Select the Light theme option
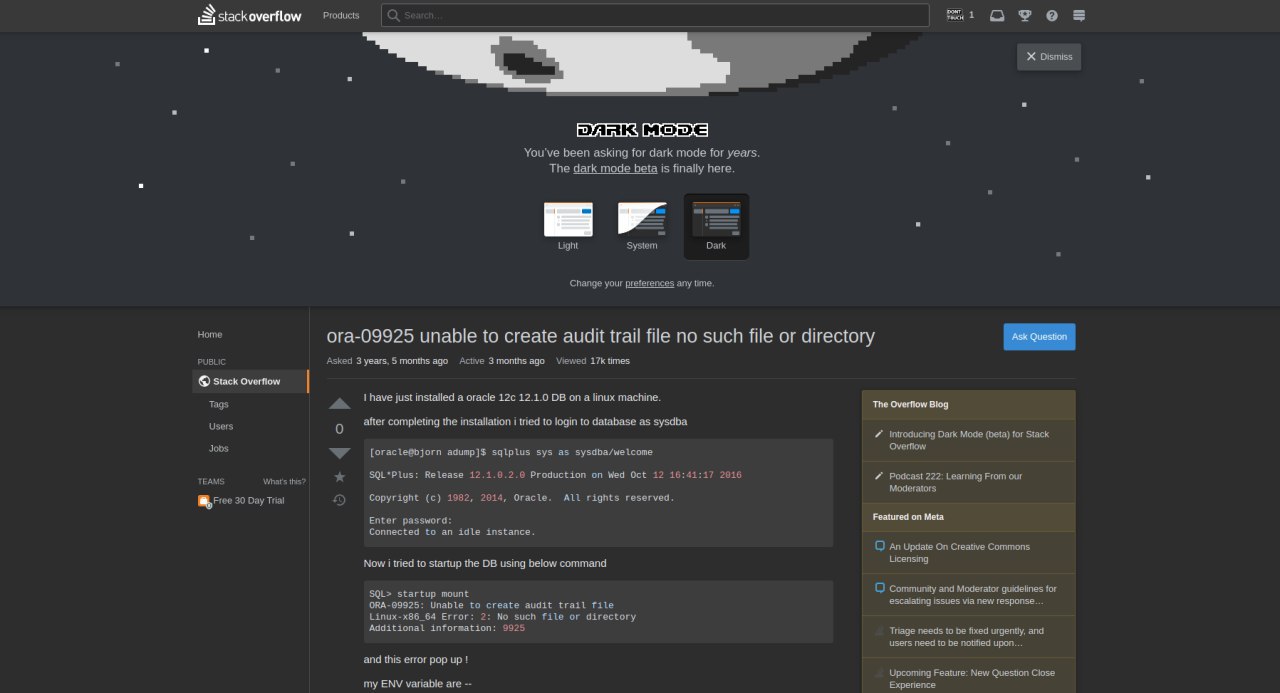This screenshot has width=1280, height=693. (568, 226)
